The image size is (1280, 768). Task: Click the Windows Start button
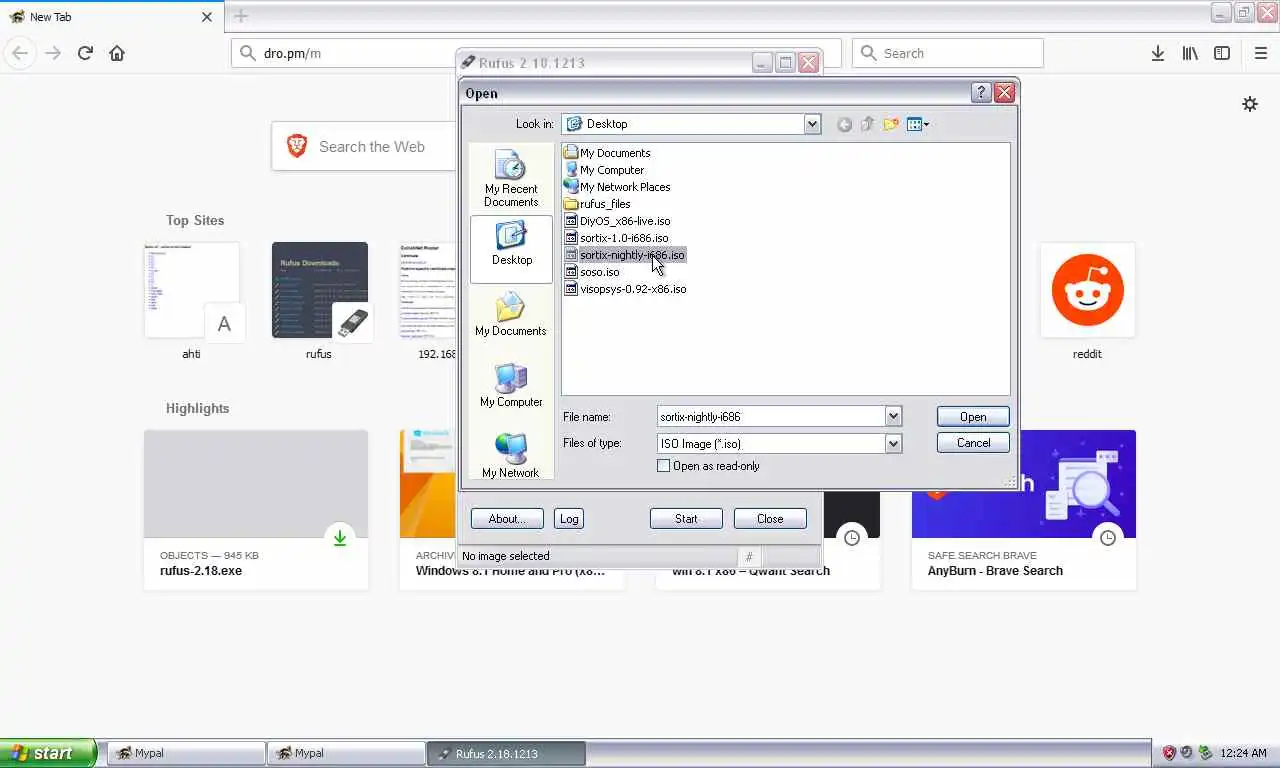point(48,753)
